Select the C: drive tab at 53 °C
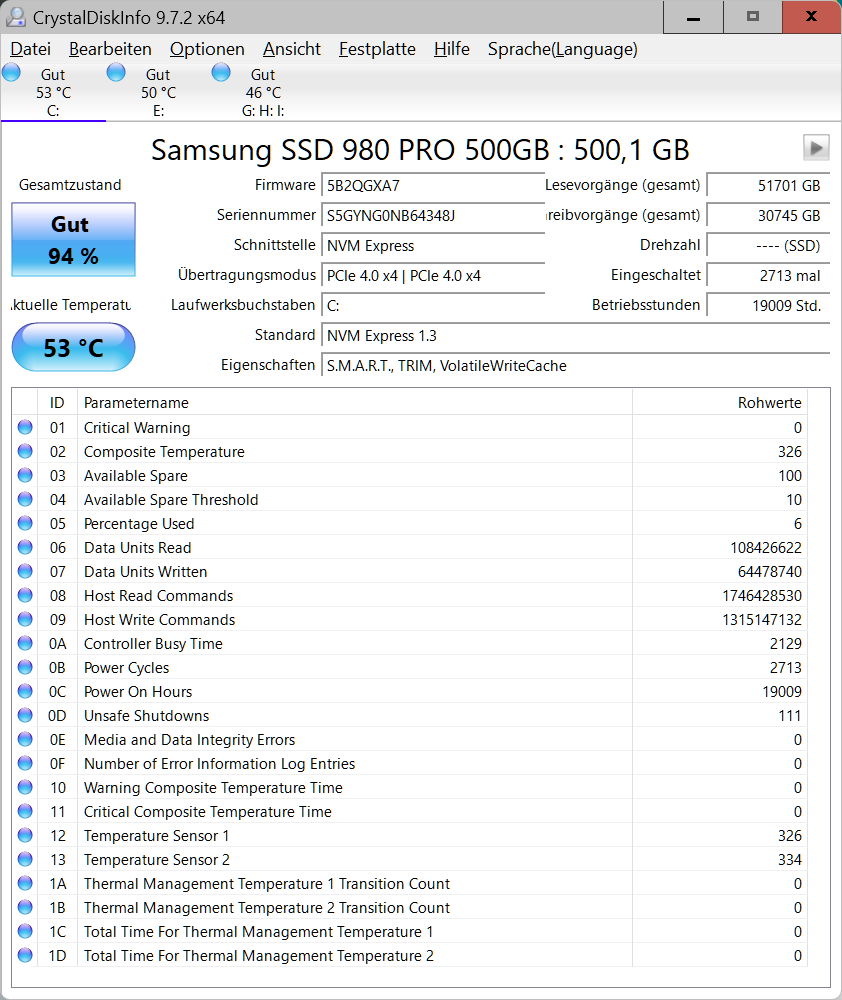 pyautogui.click(x=54, y=92)
